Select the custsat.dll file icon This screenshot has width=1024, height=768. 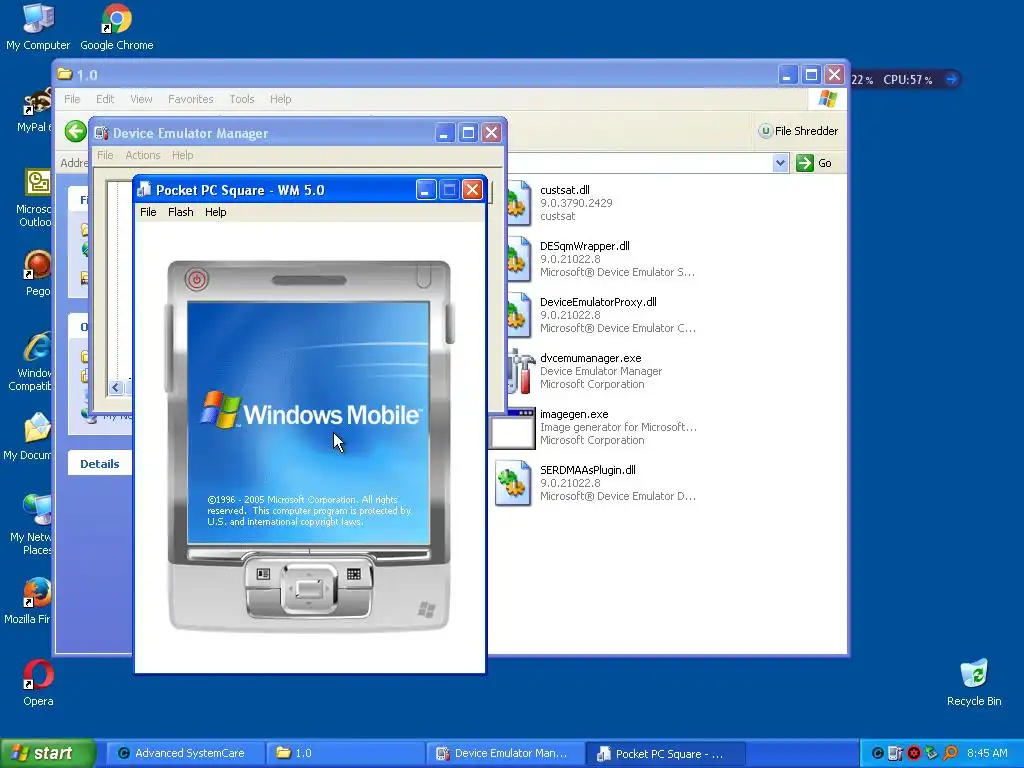coord(518,203)
